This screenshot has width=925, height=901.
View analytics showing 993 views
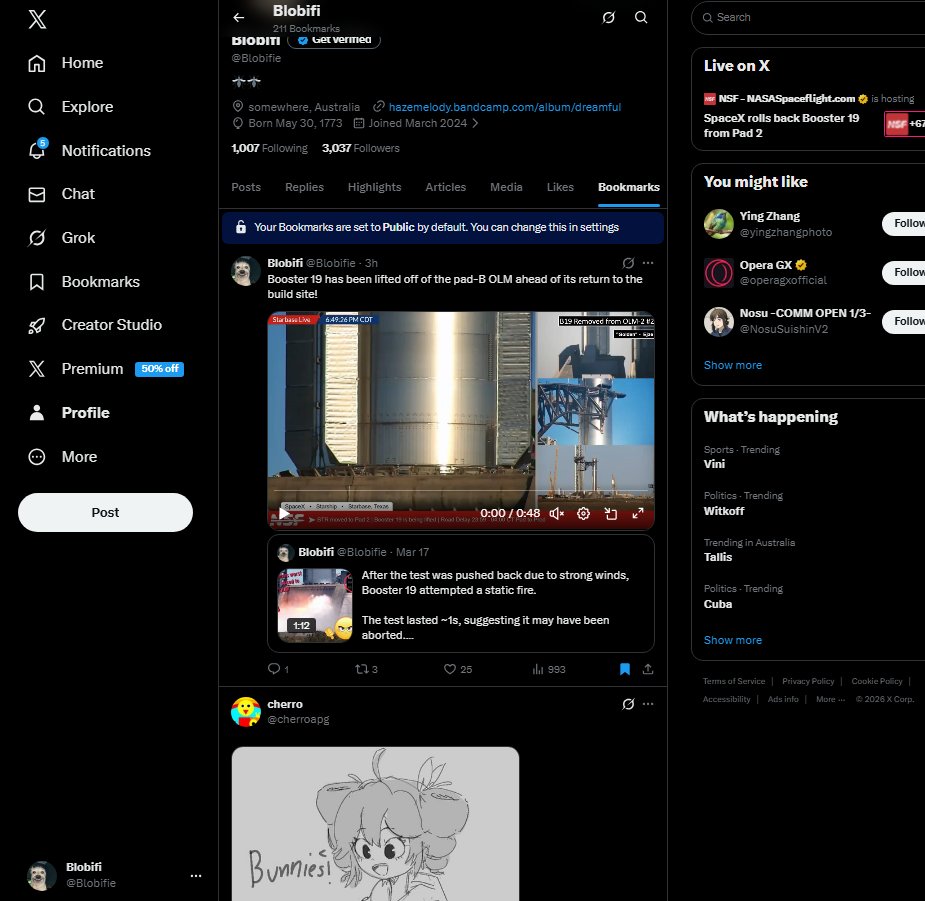(x=549, y=669)
